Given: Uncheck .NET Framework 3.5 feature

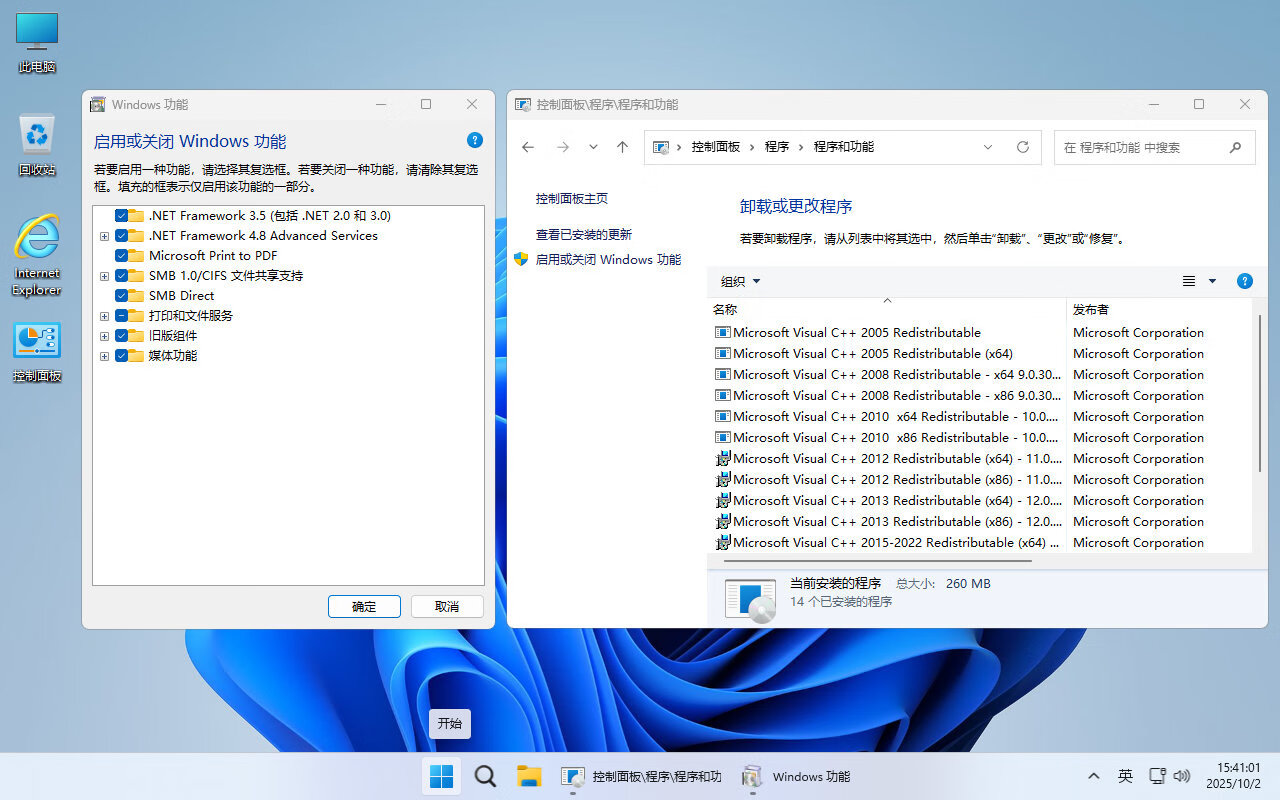Looking at the screenshot, I should (121, 215).
